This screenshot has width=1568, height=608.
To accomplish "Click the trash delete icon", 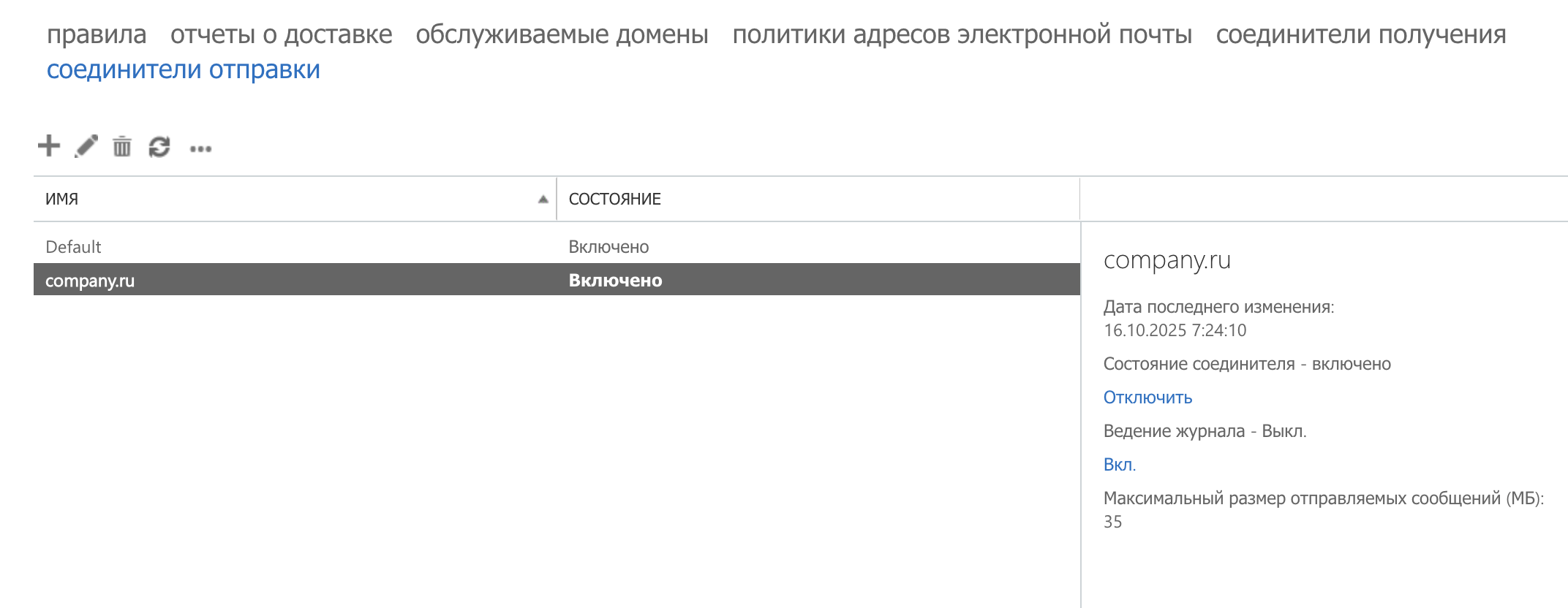I will click(x=122, y=147).
